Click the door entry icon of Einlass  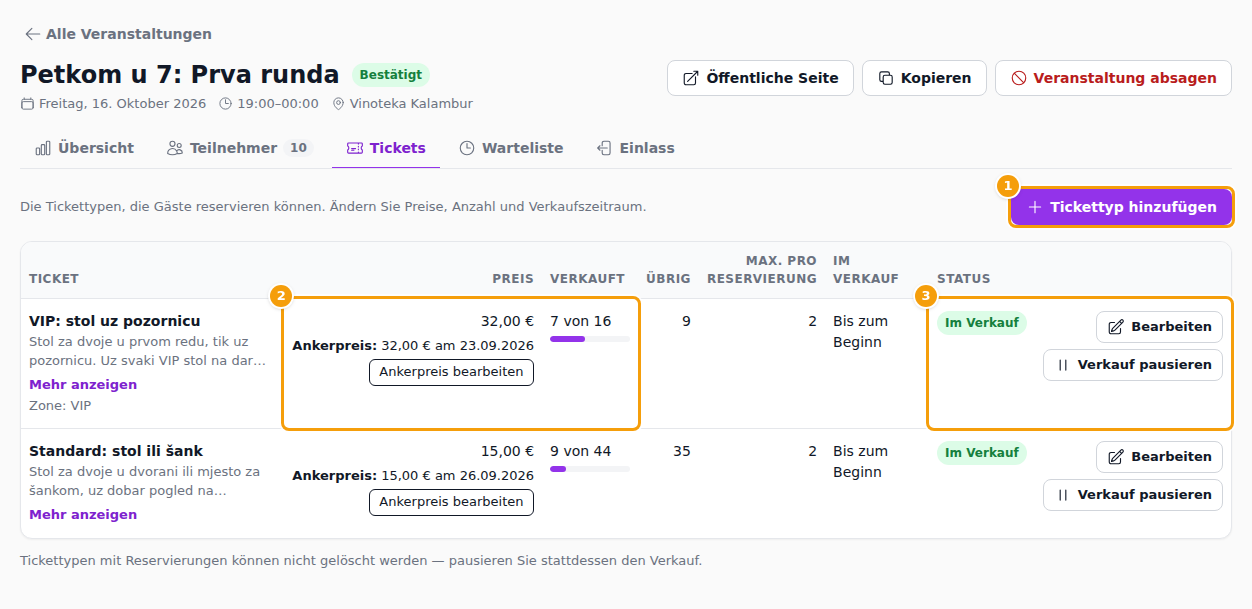604,148
